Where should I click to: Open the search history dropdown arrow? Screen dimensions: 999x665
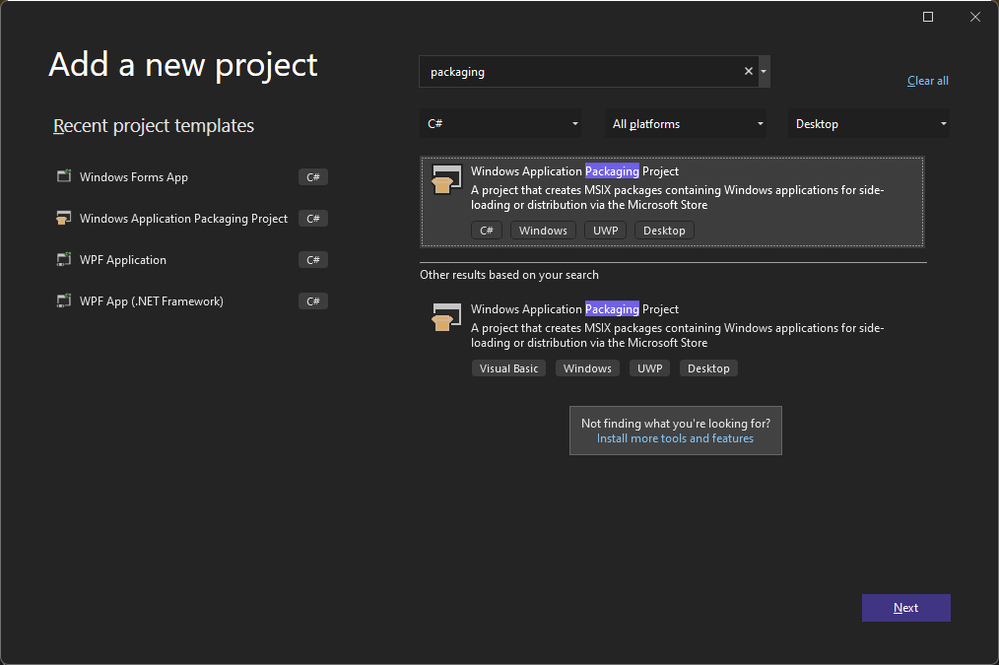[x=764, y=71]
